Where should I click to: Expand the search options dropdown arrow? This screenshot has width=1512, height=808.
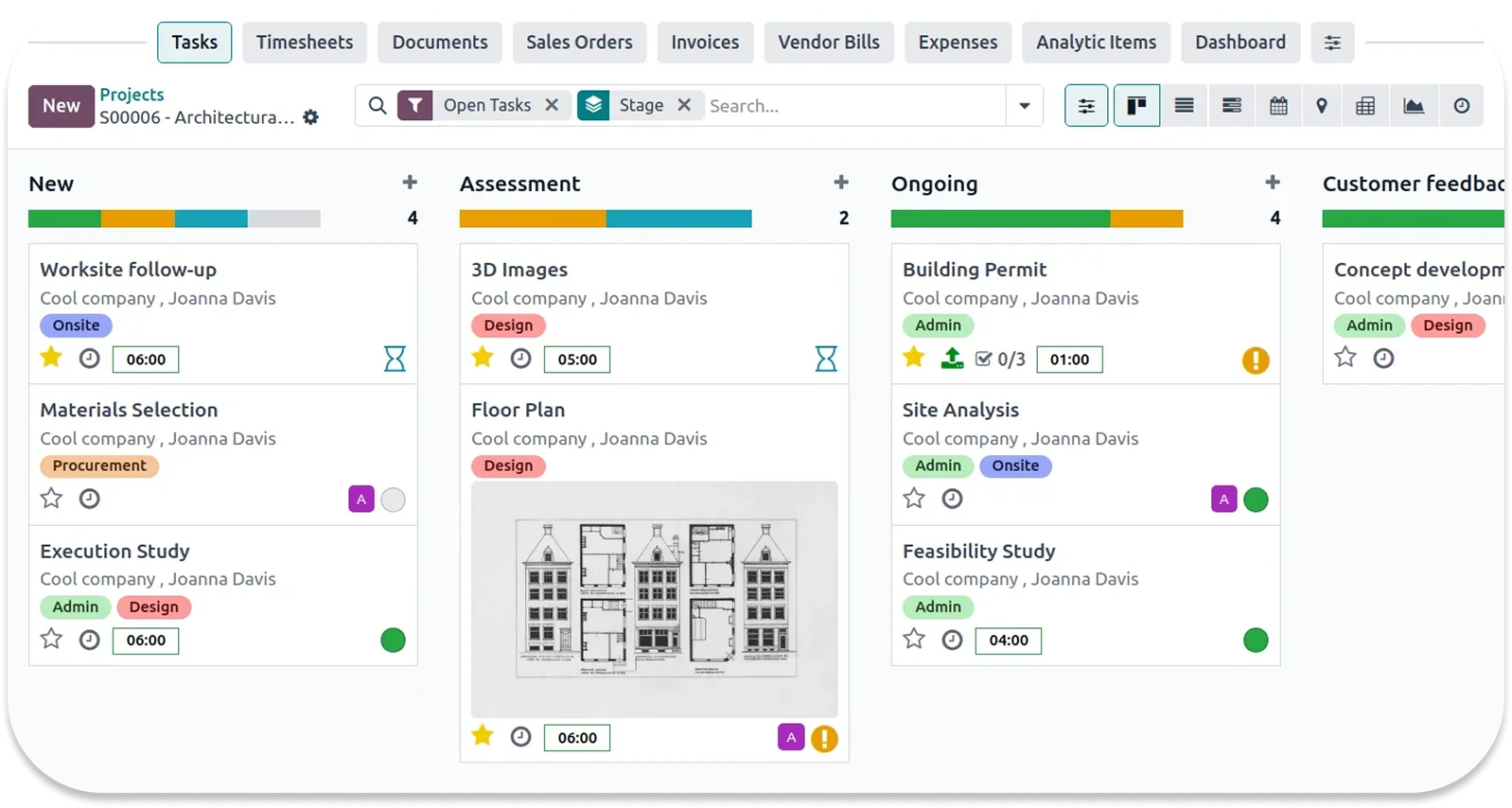[x=1024, y=106]
